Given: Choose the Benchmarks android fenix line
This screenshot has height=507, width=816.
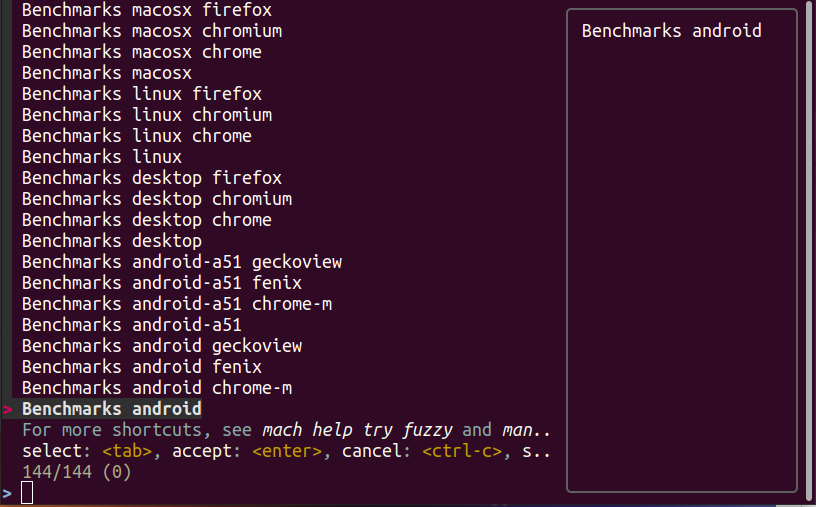Looking at the screenshot, I should (141, 367).
